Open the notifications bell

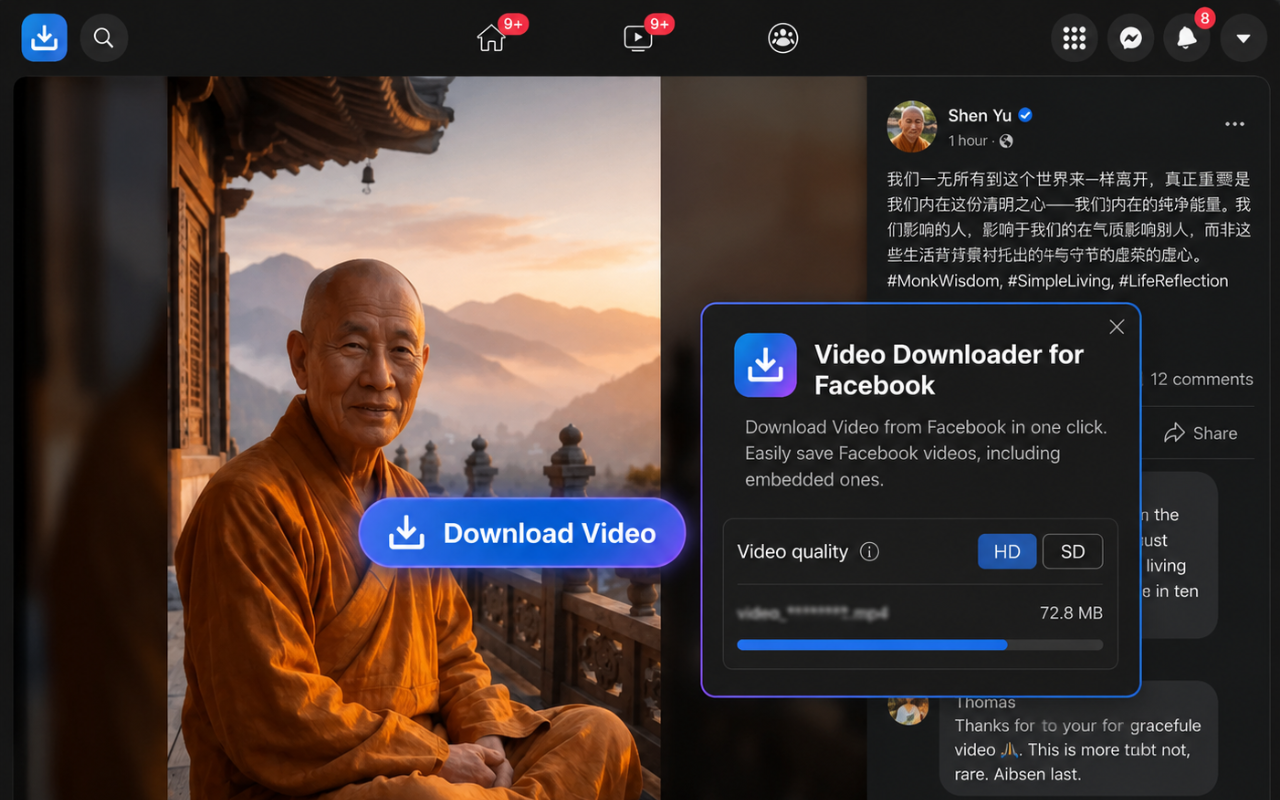coord(1187,38)
